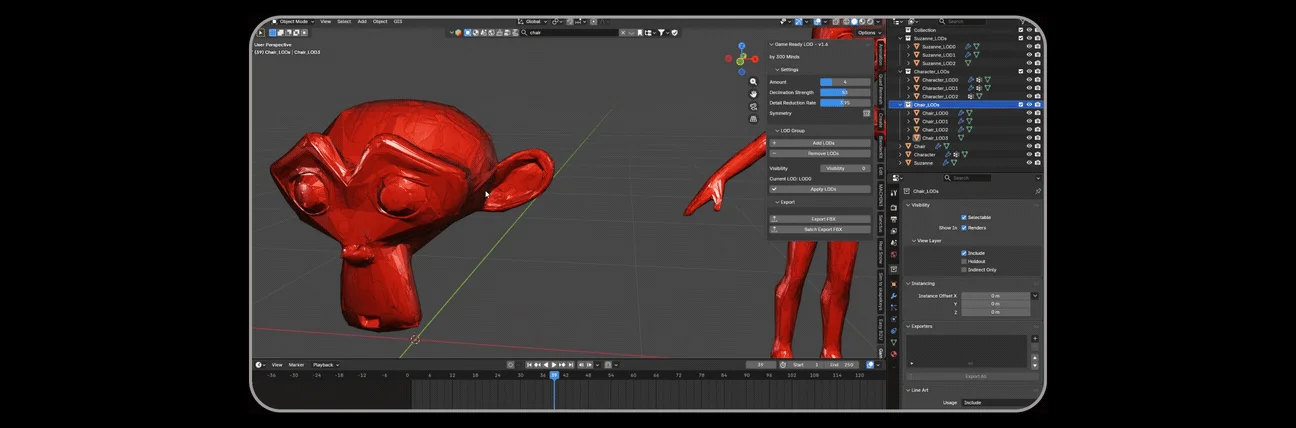The height and width of the screenshot is (428, 1296).
Task: Toggle exclude checkbox for Suzanne_LODs collection
Action: 1020,38
